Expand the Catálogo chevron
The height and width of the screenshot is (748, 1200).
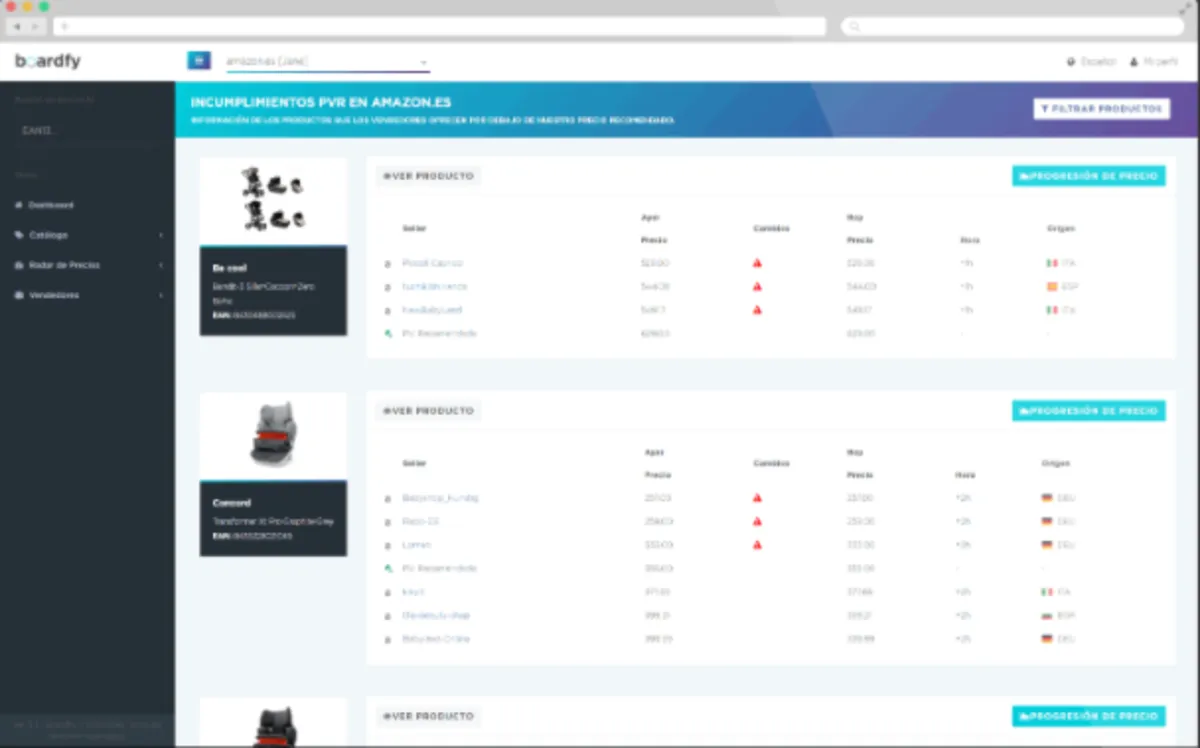(161, 235)
